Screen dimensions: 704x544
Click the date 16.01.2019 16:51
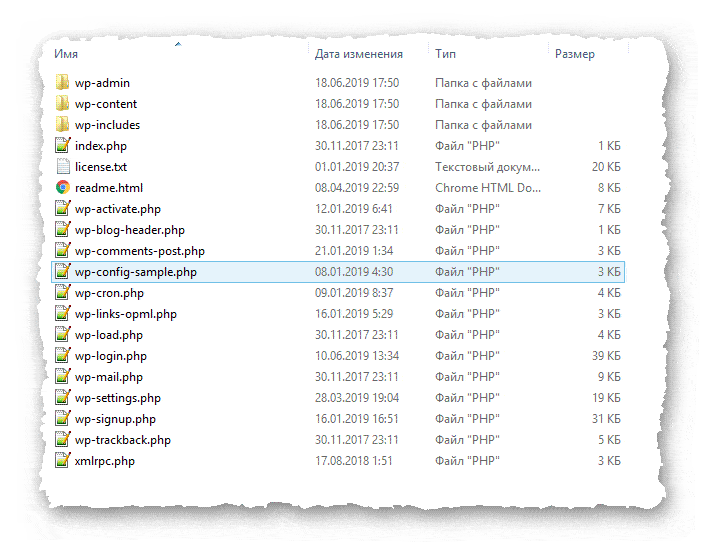pos(357,419)
